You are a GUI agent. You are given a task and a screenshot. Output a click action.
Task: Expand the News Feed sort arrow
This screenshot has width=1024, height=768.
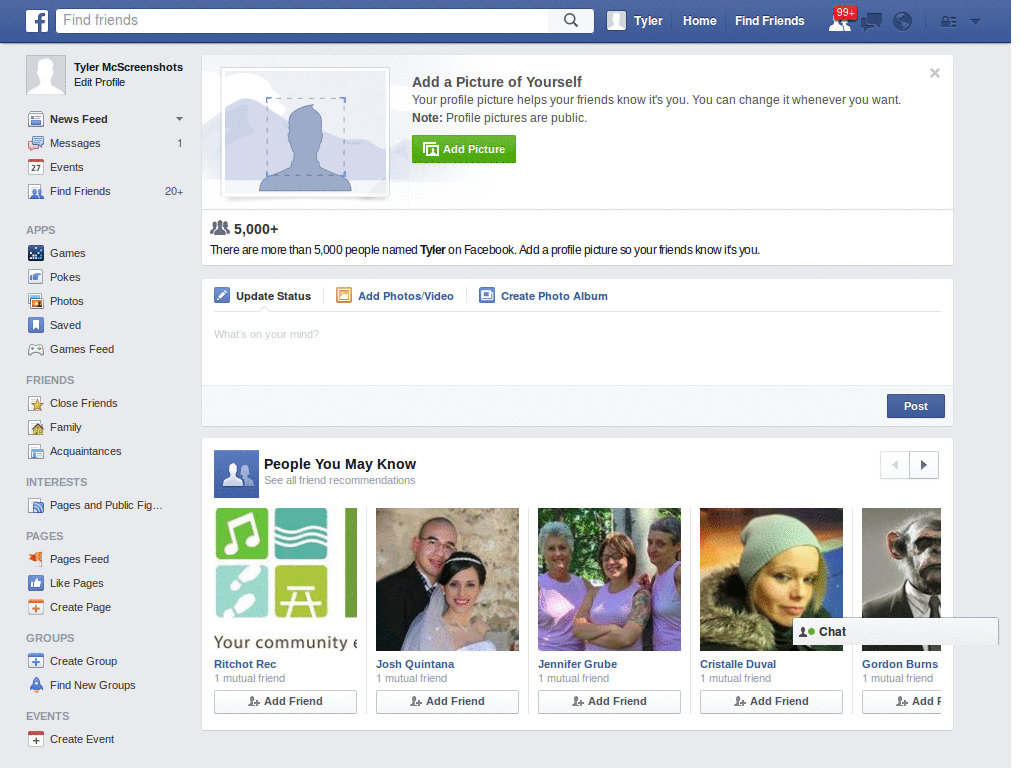click(x=179, y=119)
